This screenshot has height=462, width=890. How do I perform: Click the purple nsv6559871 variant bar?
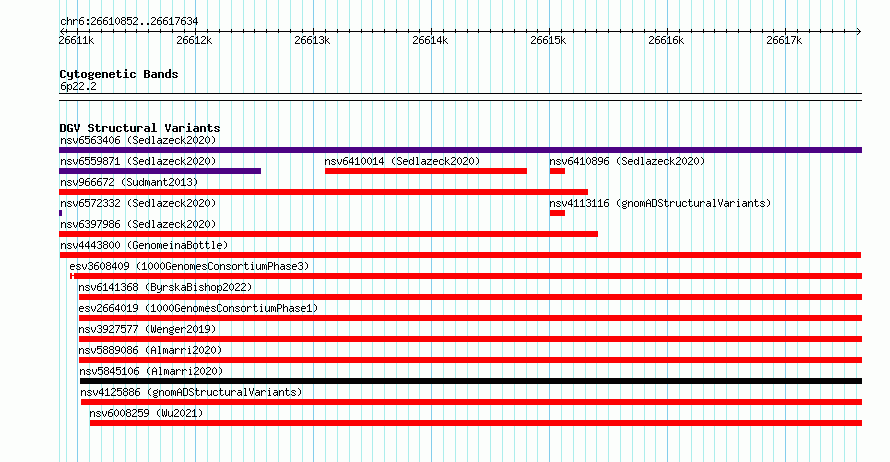(160, 171)
